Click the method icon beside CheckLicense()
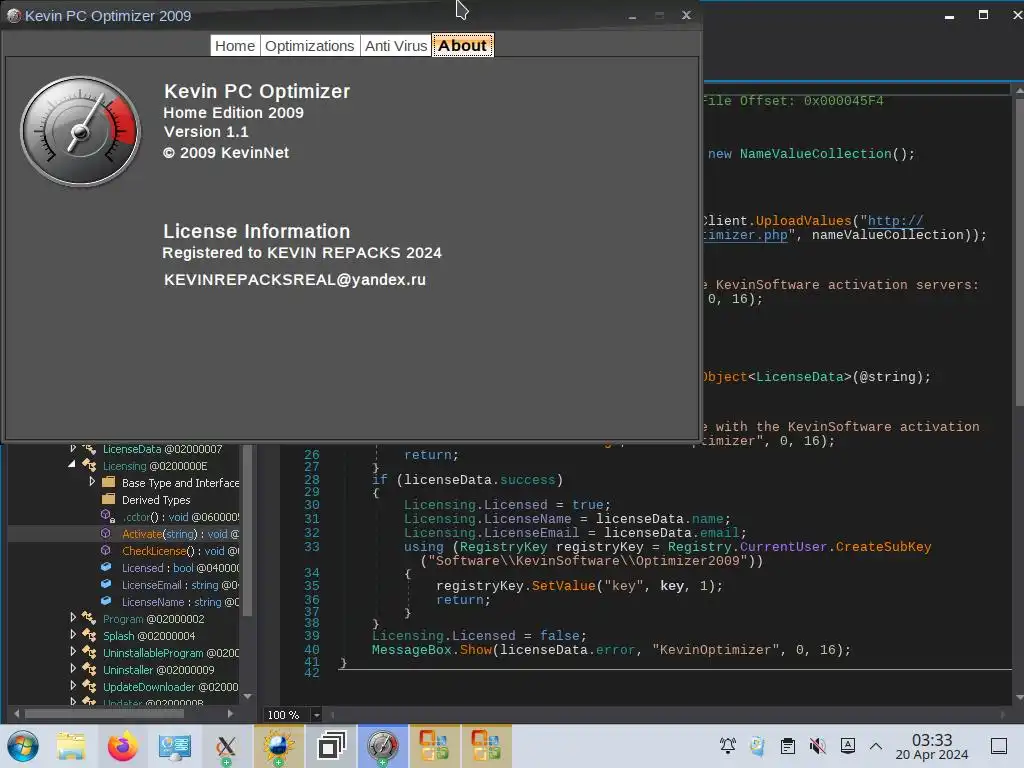 [106, 551]
